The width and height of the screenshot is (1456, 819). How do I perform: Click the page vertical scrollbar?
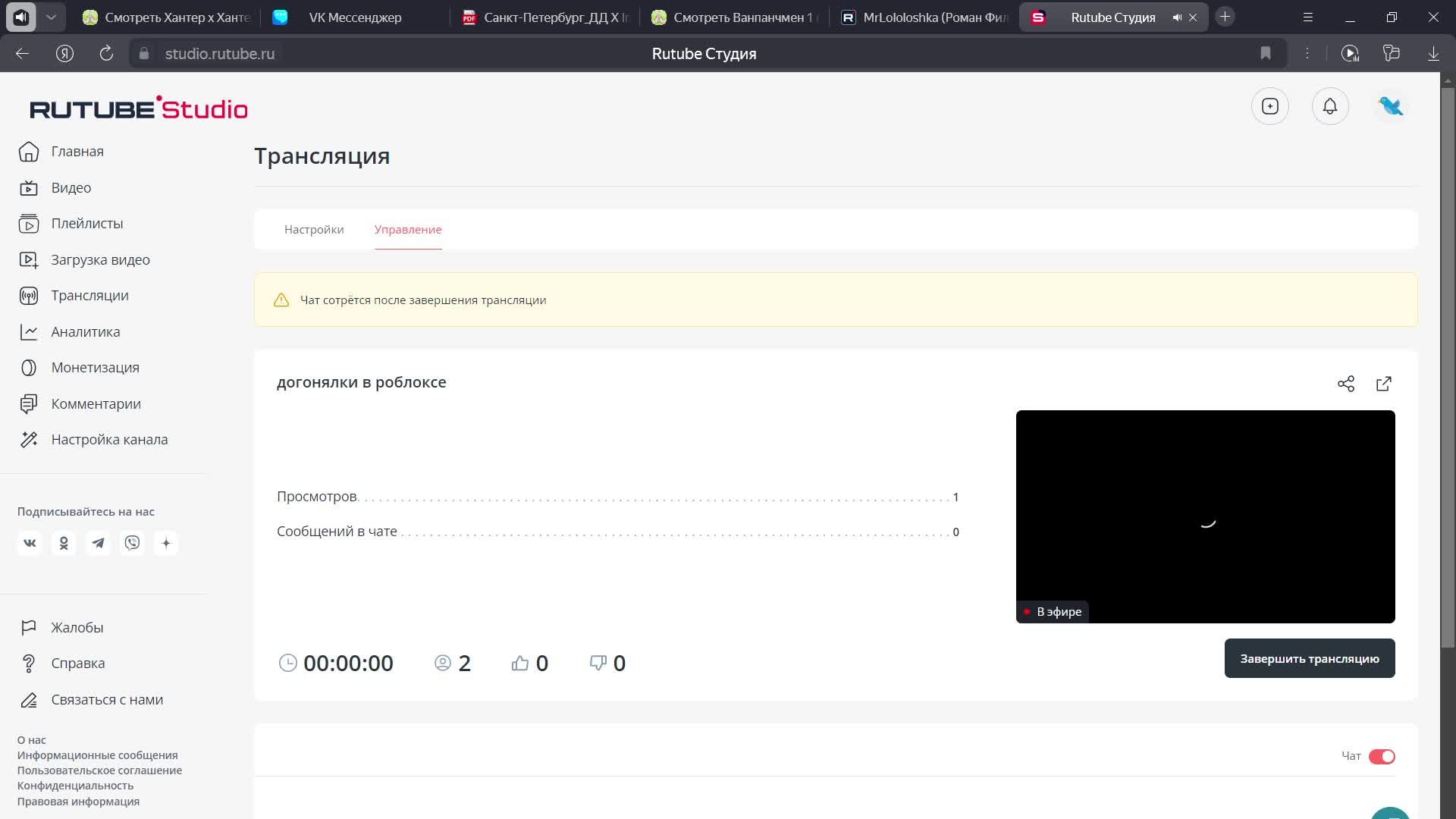[1447, 364]
